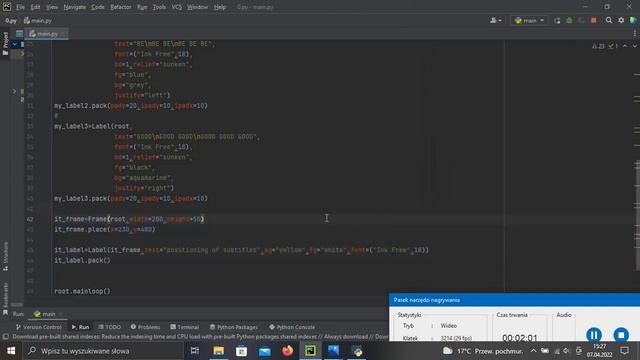Image resolution: width=640 pixels, height=360 pixels.
Task: Click the red Stop button
Action: pyautogui.click(x=594, y=20)
